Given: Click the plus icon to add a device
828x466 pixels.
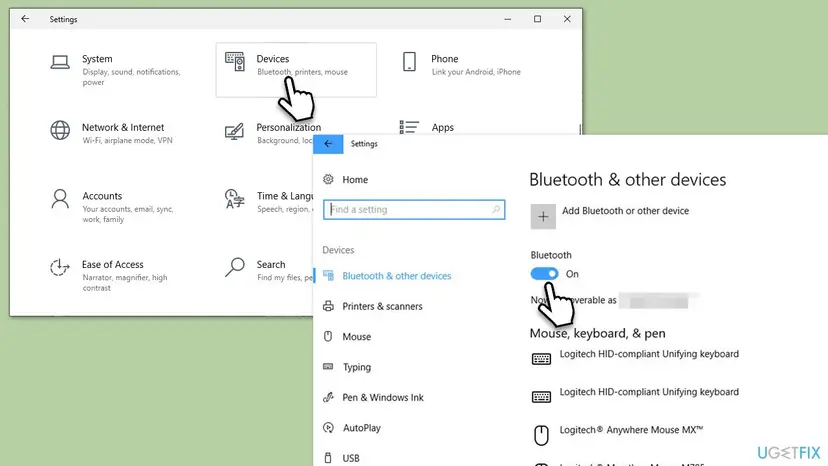Looking at the screenshot, I should coord(543,217).
